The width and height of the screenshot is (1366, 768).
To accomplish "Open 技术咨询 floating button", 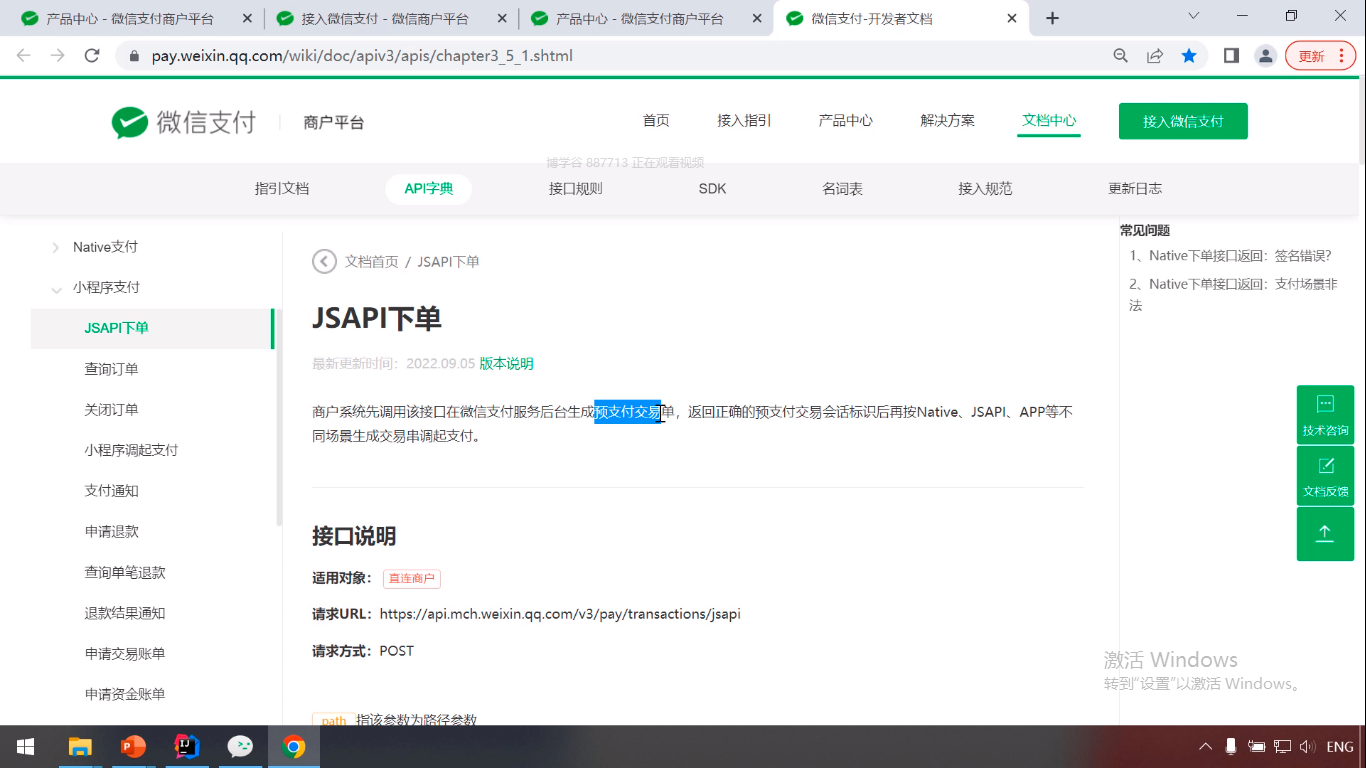I will 1325,415.
